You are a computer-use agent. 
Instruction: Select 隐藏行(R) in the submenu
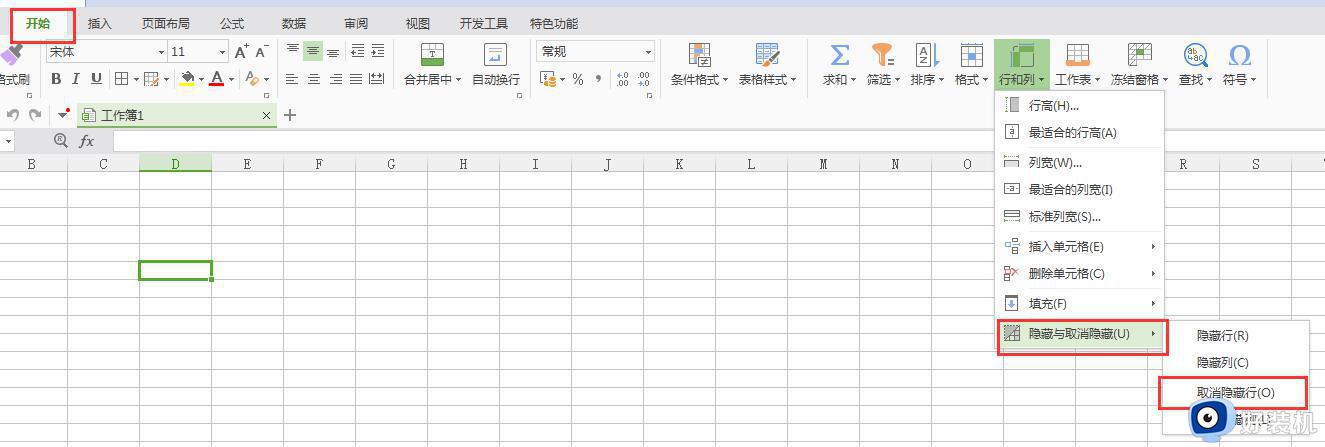point(1236,336)
